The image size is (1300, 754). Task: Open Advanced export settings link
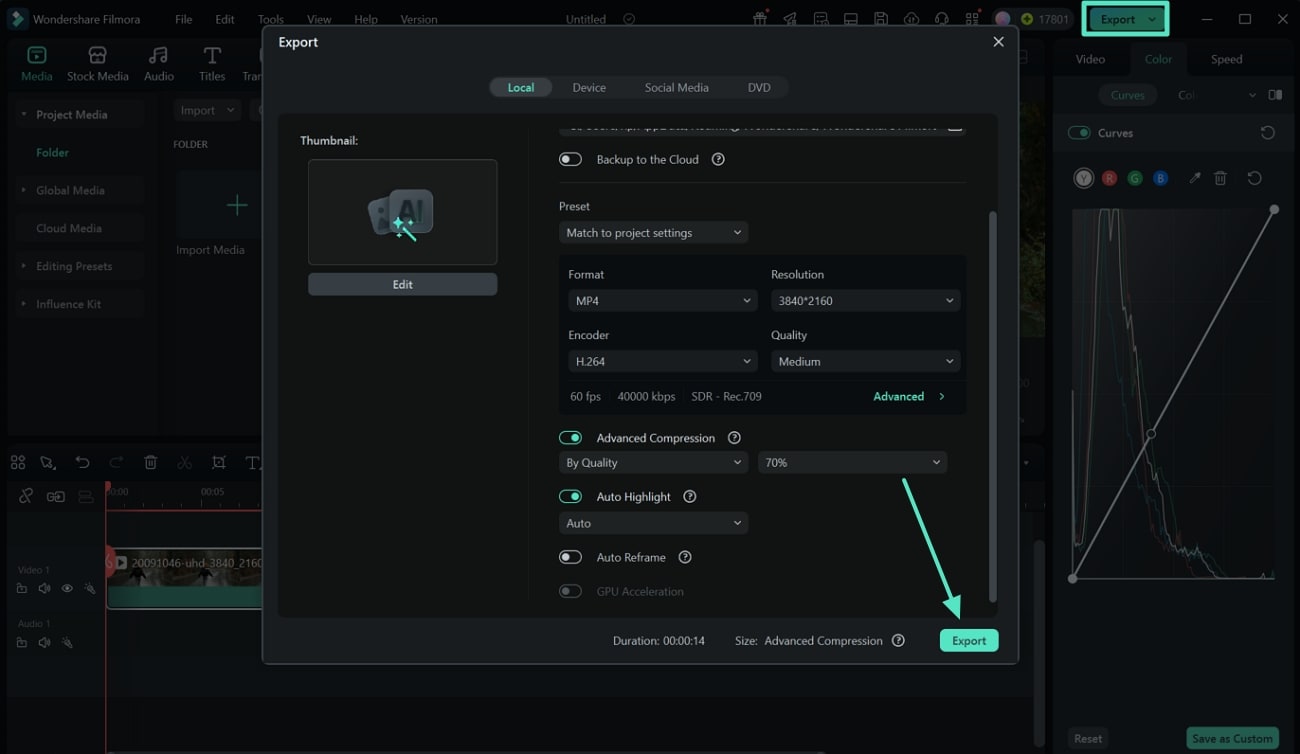[x=908, y=397]
